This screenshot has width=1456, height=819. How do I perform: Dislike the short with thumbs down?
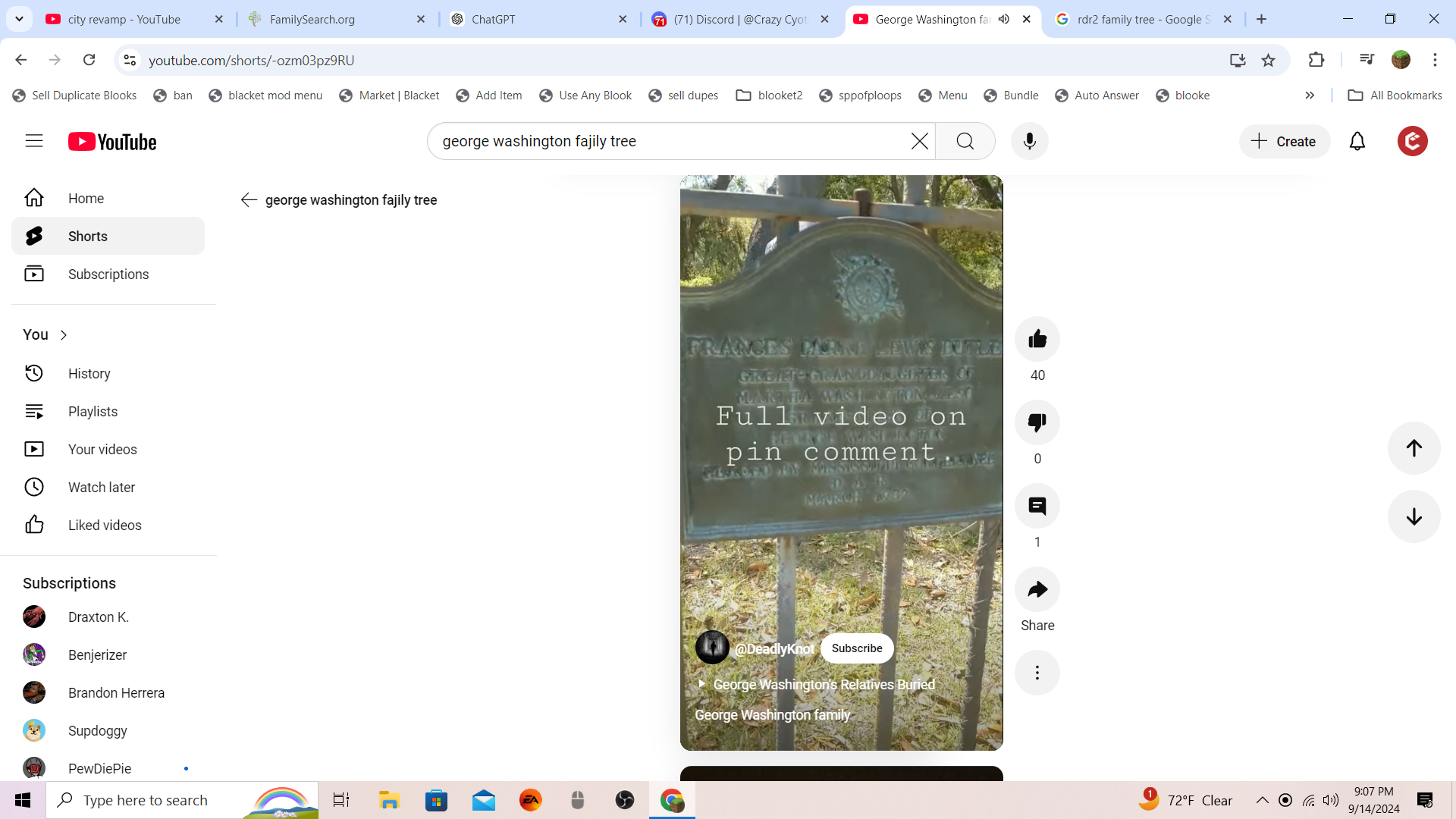pyautogui.click(x=1037, y=422)
